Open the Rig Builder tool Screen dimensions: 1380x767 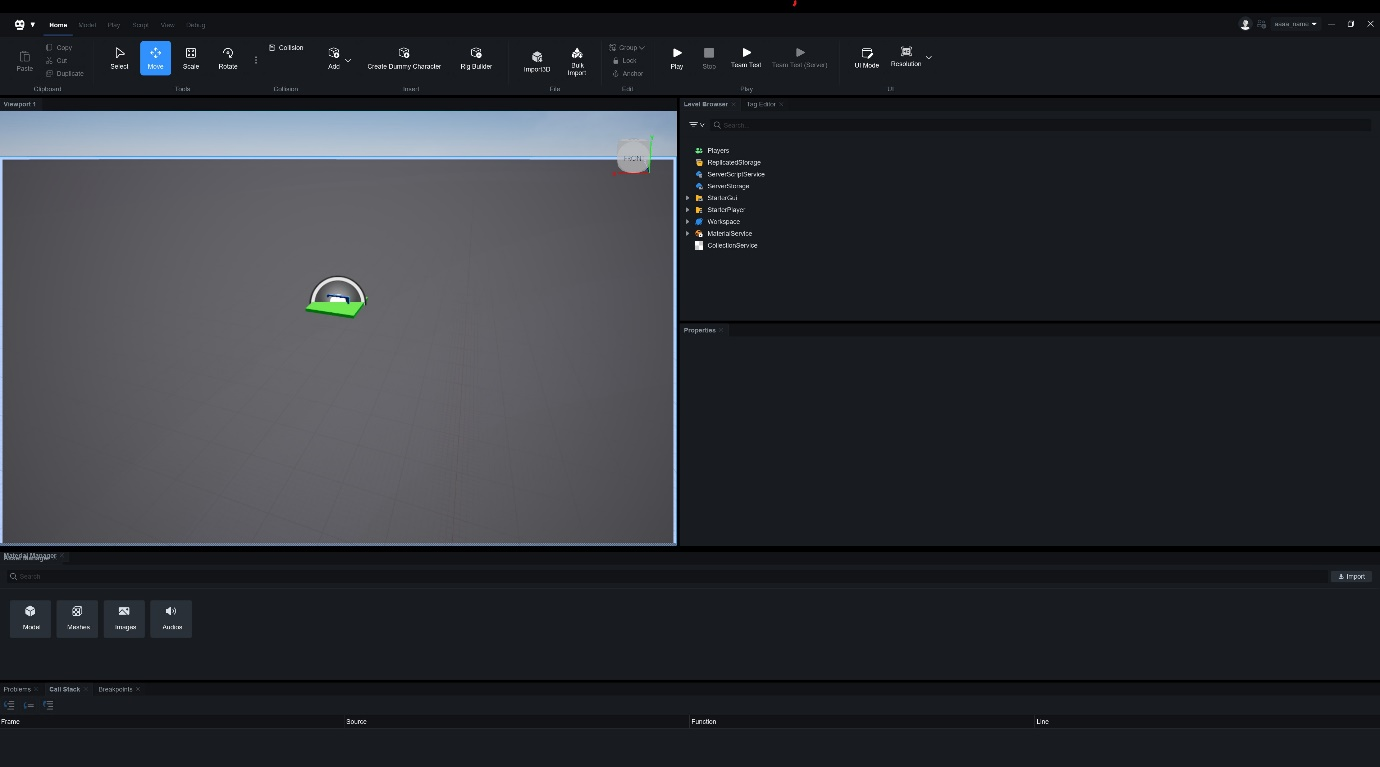coord(476,58)
